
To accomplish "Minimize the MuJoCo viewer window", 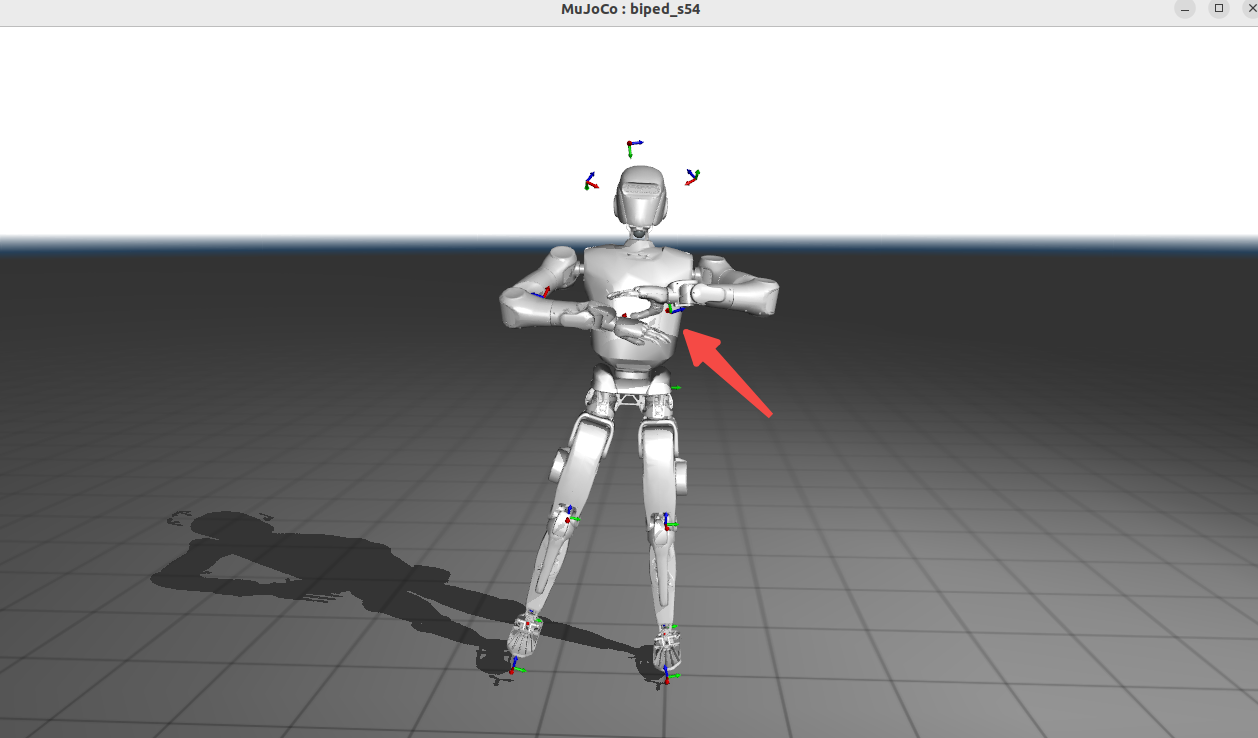I will point(1185,9).
